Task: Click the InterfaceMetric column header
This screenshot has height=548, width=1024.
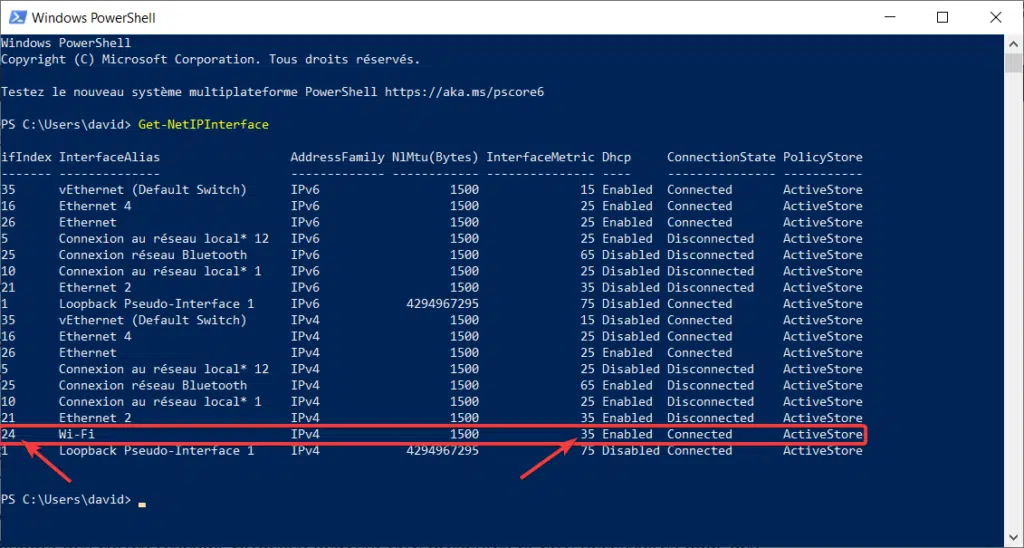Action: point(540,157)
